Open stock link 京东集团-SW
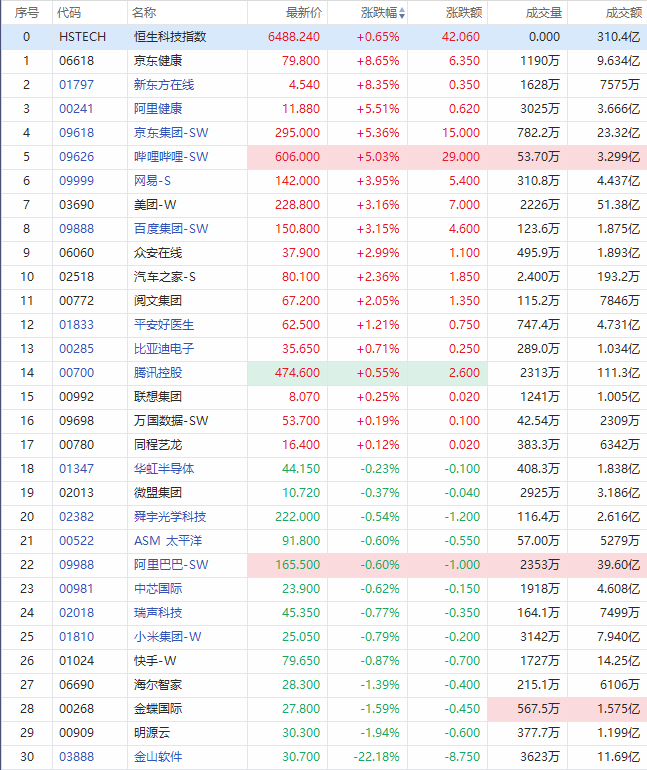647x770 pixels. point(171,133)
